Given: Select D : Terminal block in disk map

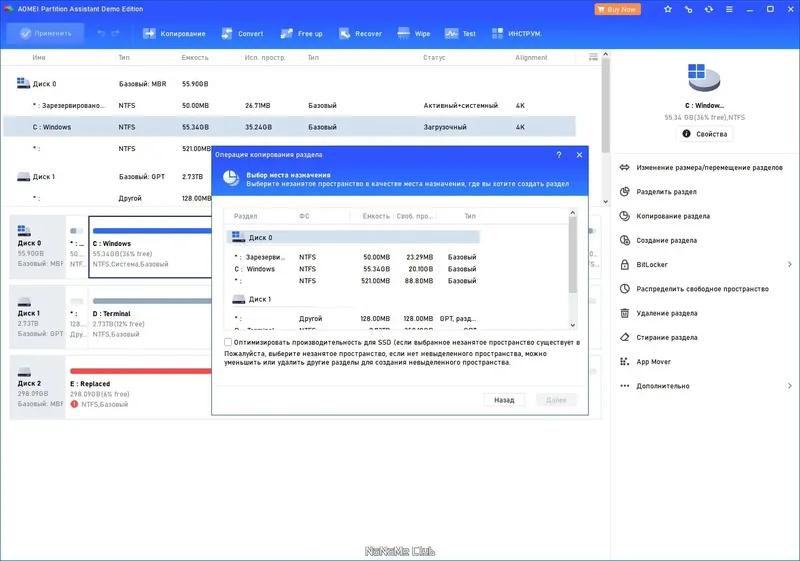Looking at the screenshot, I should 150,317.
